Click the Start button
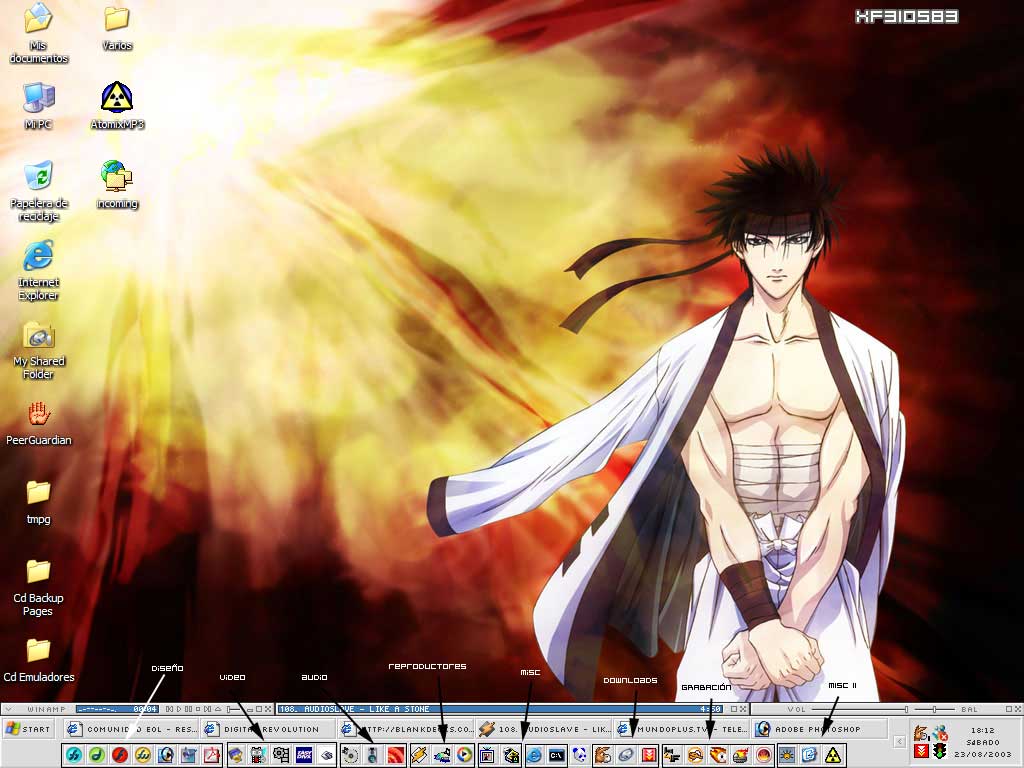Image resolution: width=1024 pixels, height=768 pixels. click(28, 729)
